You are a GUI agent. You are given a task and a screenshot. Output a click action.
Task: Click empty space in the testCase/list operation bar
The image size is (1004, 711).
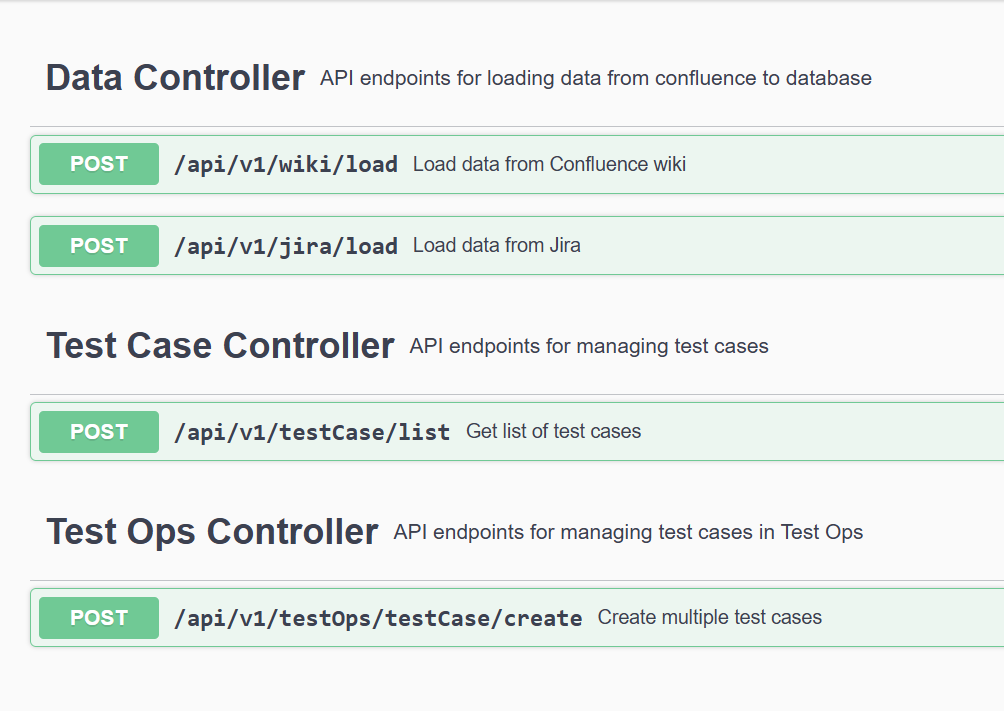[x=820, y=432]
